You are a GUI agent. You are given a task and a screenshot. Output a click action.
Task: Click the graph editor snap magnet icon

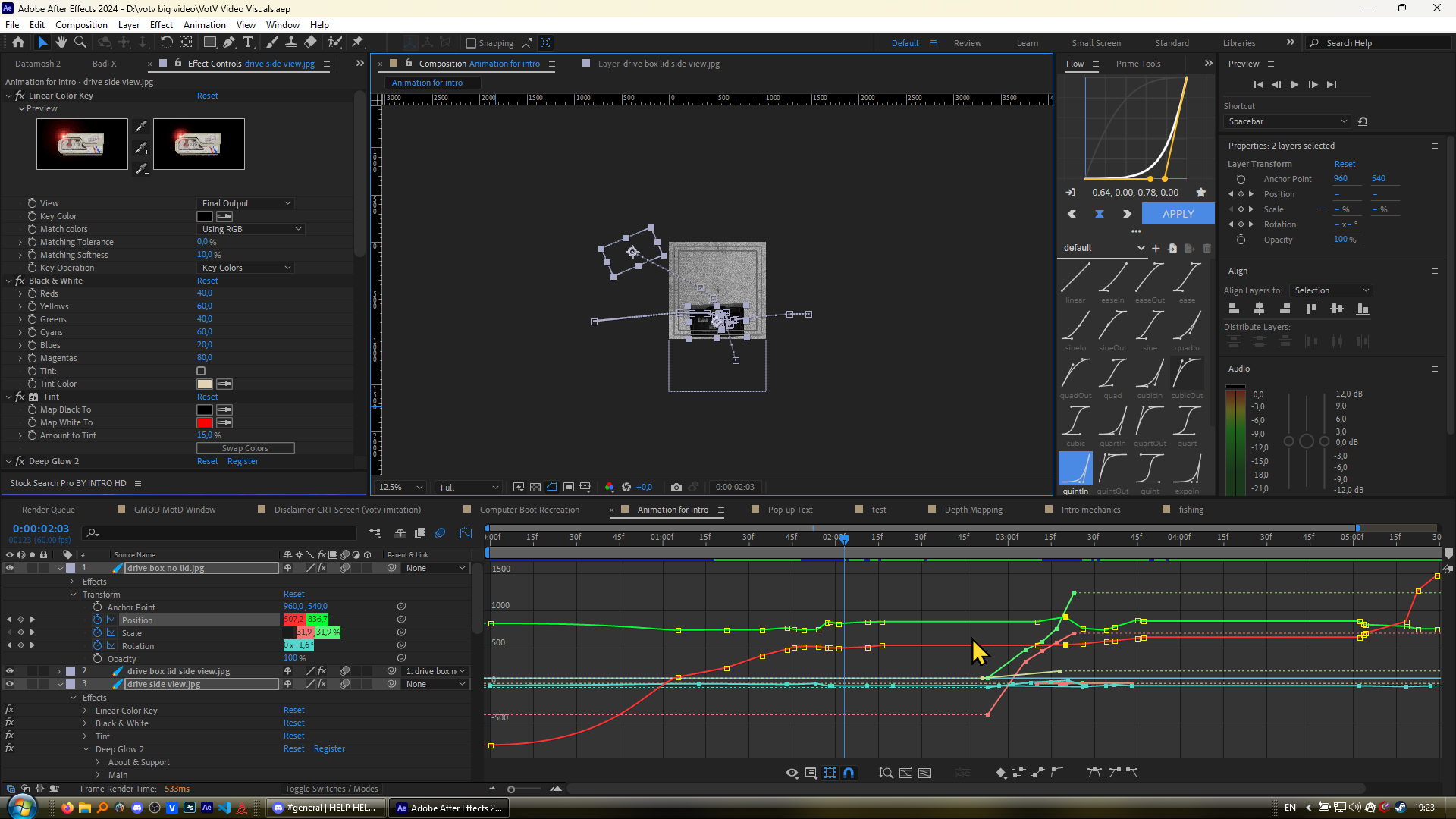point(849,773)
